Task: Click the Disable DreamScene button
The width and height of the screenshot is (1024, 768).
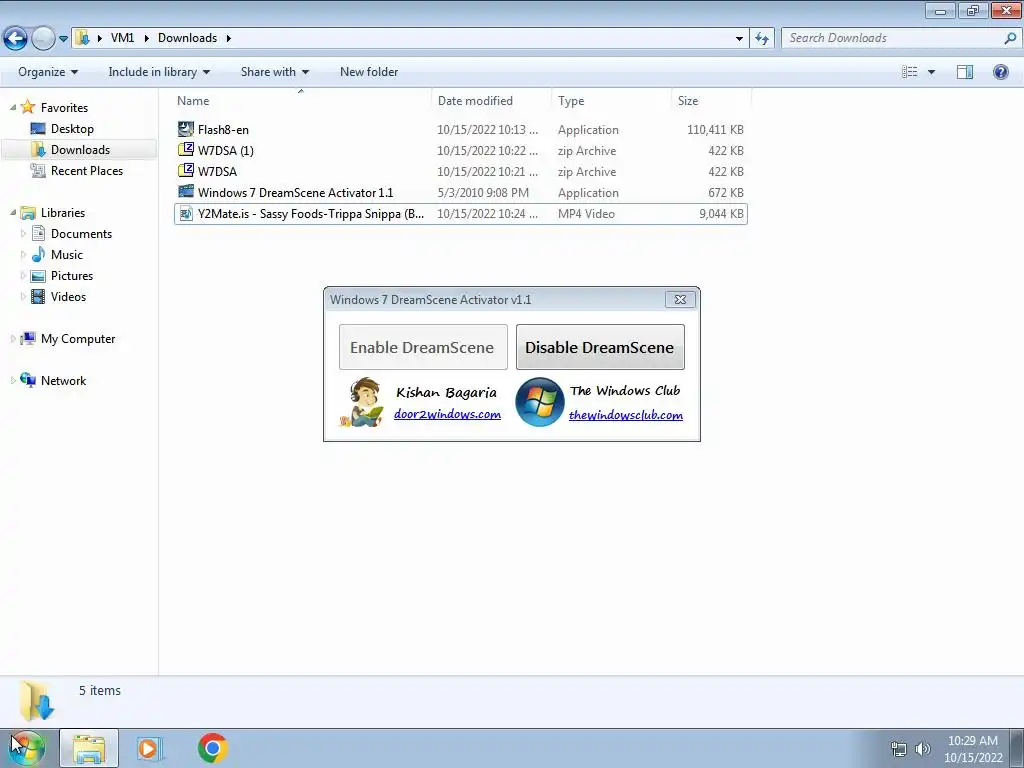Action: [x=600, y=347]
